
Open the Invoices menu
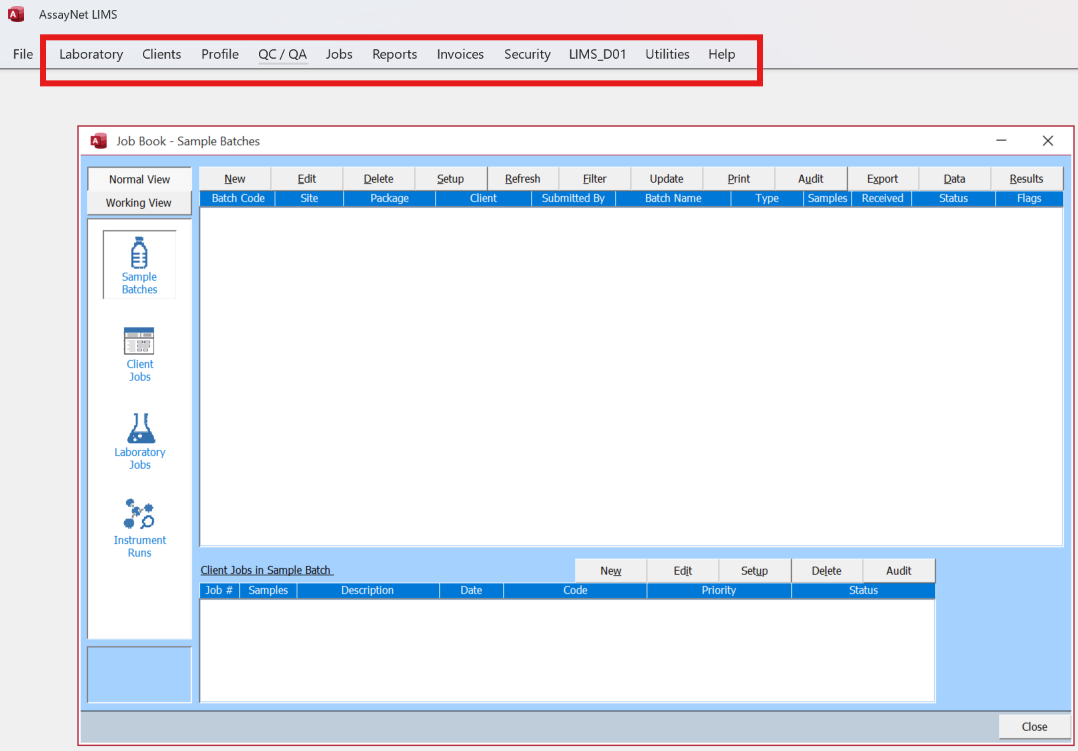pyautogui.click(x=460, y=54)
